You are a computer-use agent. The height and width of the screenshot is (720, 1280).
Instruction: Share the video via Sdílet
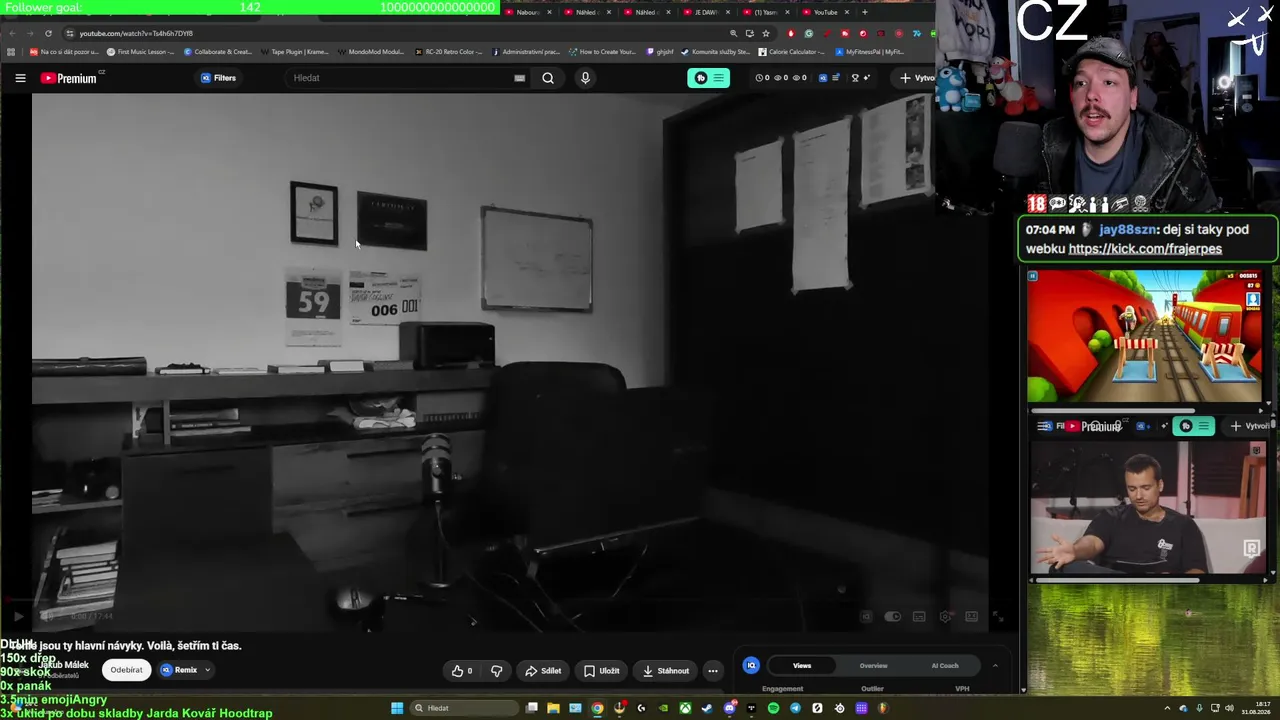543,671
